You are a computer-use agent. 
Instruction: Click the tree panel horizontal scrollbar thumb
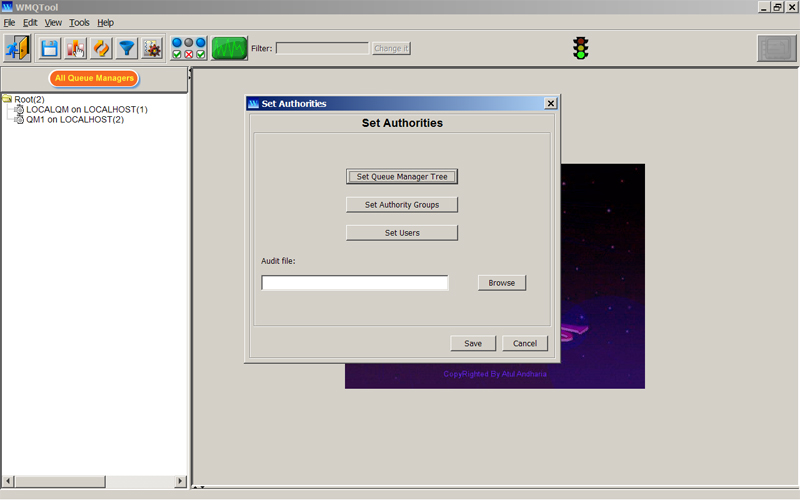click(x=60, y=481)
